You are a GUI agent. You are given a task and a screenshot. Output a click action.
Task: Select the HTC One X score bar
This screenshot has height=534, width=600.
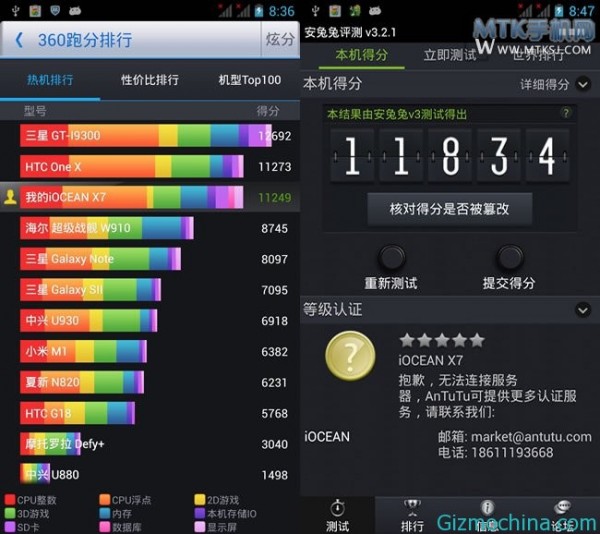(132, 166)
